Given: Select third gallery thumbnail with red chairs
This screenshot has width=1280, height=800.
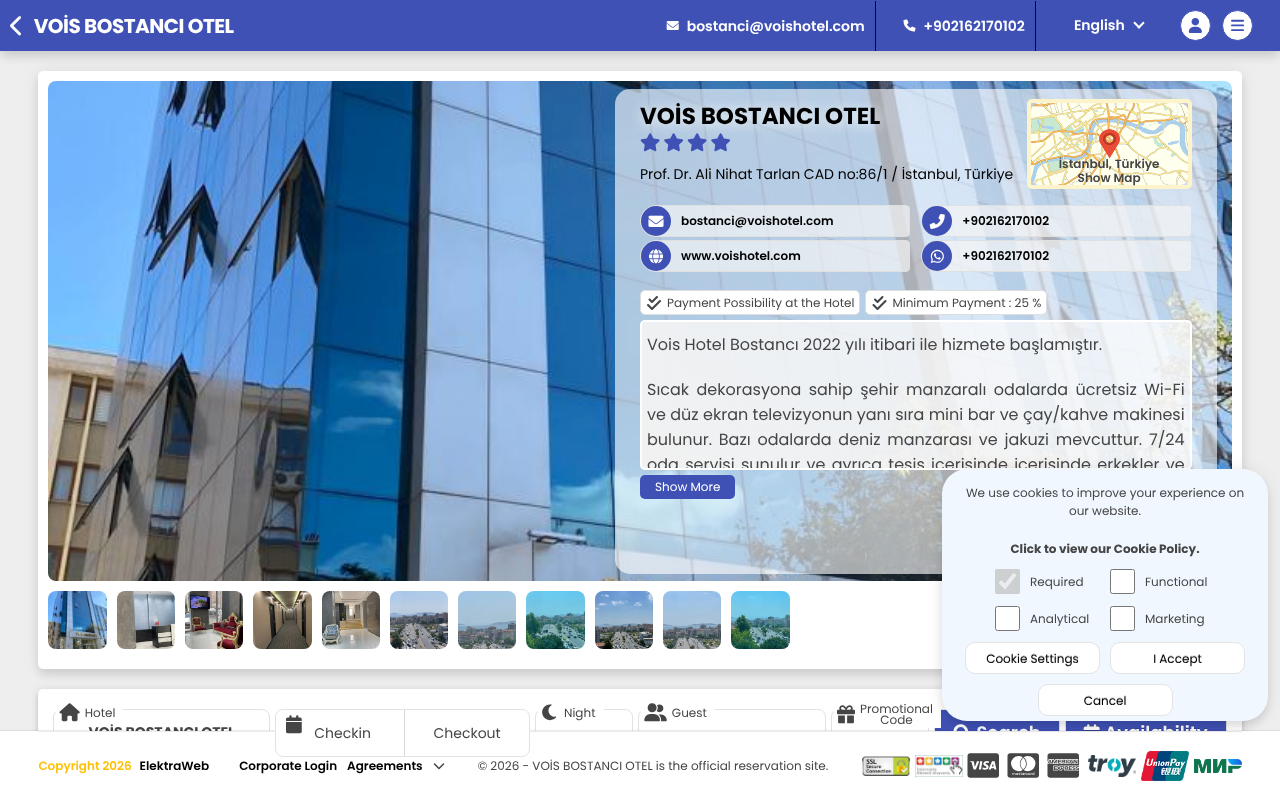Looking at the screenshot, I should [214, 620].
